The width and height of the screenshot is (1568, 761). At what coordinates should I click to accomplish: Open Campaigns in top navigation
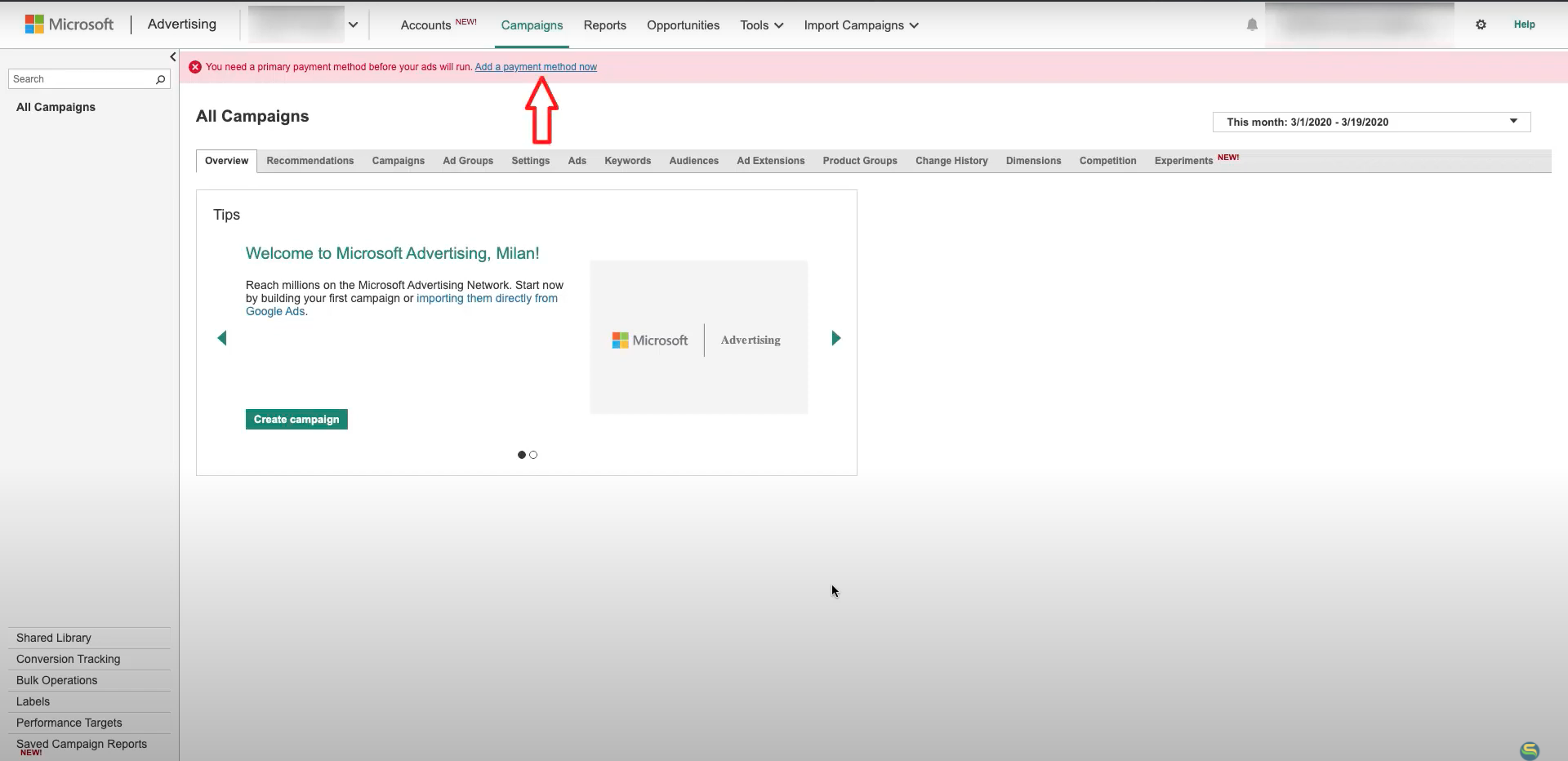coord(532,25)
